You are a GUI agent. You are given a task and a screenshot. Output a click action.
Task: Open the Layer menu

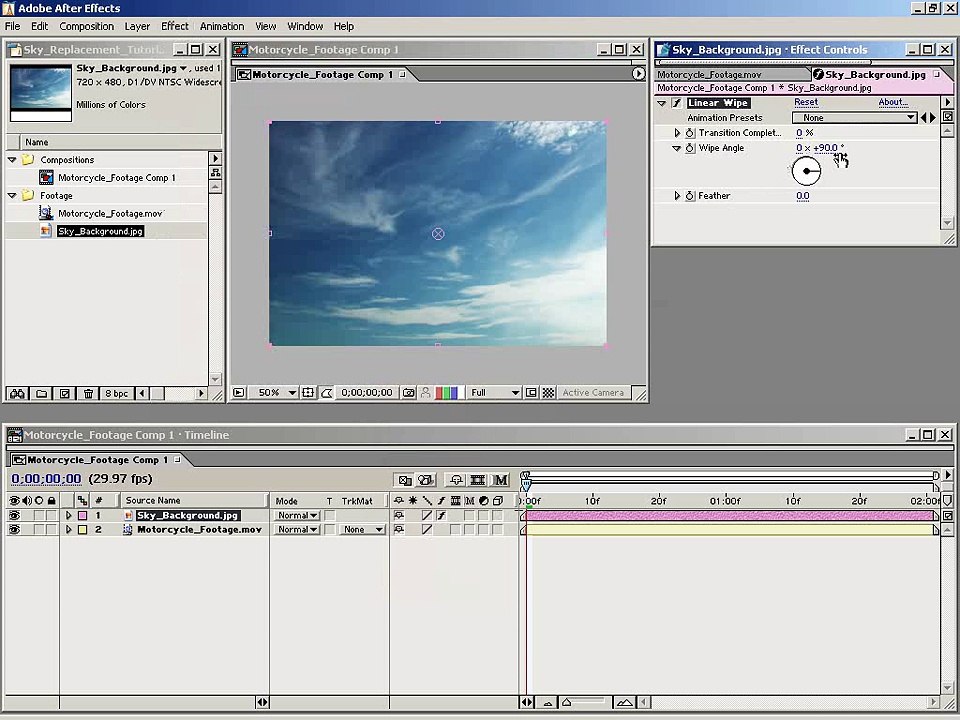click(x=137, y=26)
